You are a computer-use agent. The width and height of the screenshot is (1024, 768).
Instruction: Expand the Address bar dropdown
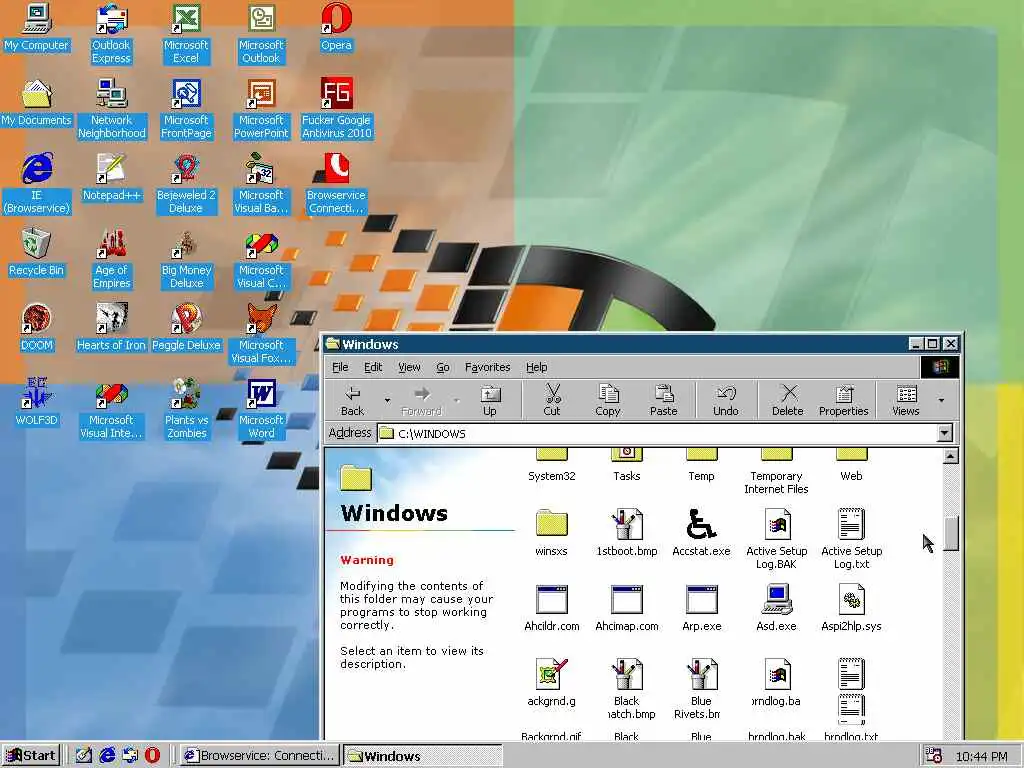(944, 433)
